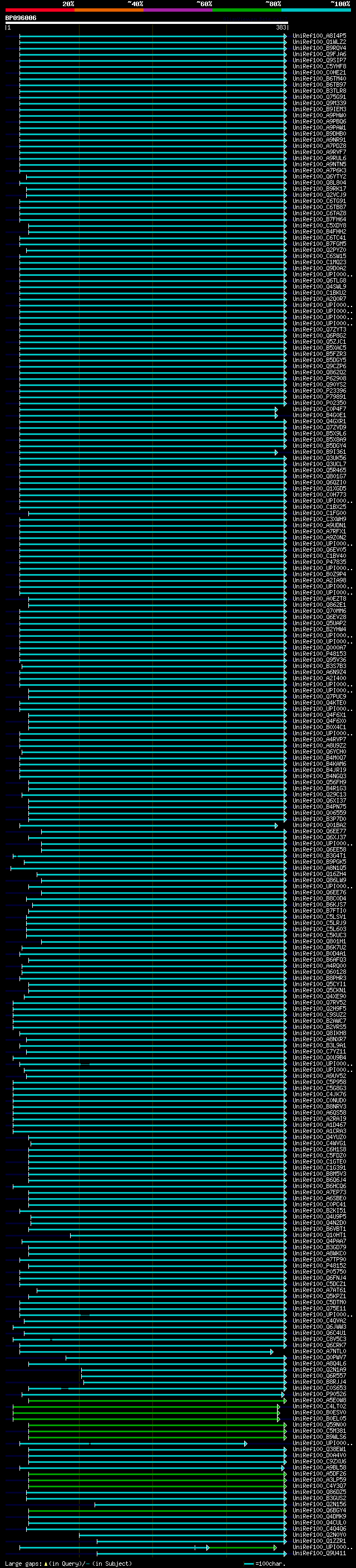The image size is (356, 1568).
Task: Select UniRef100_Q0PWV7 label
Action: (319, 1357)
